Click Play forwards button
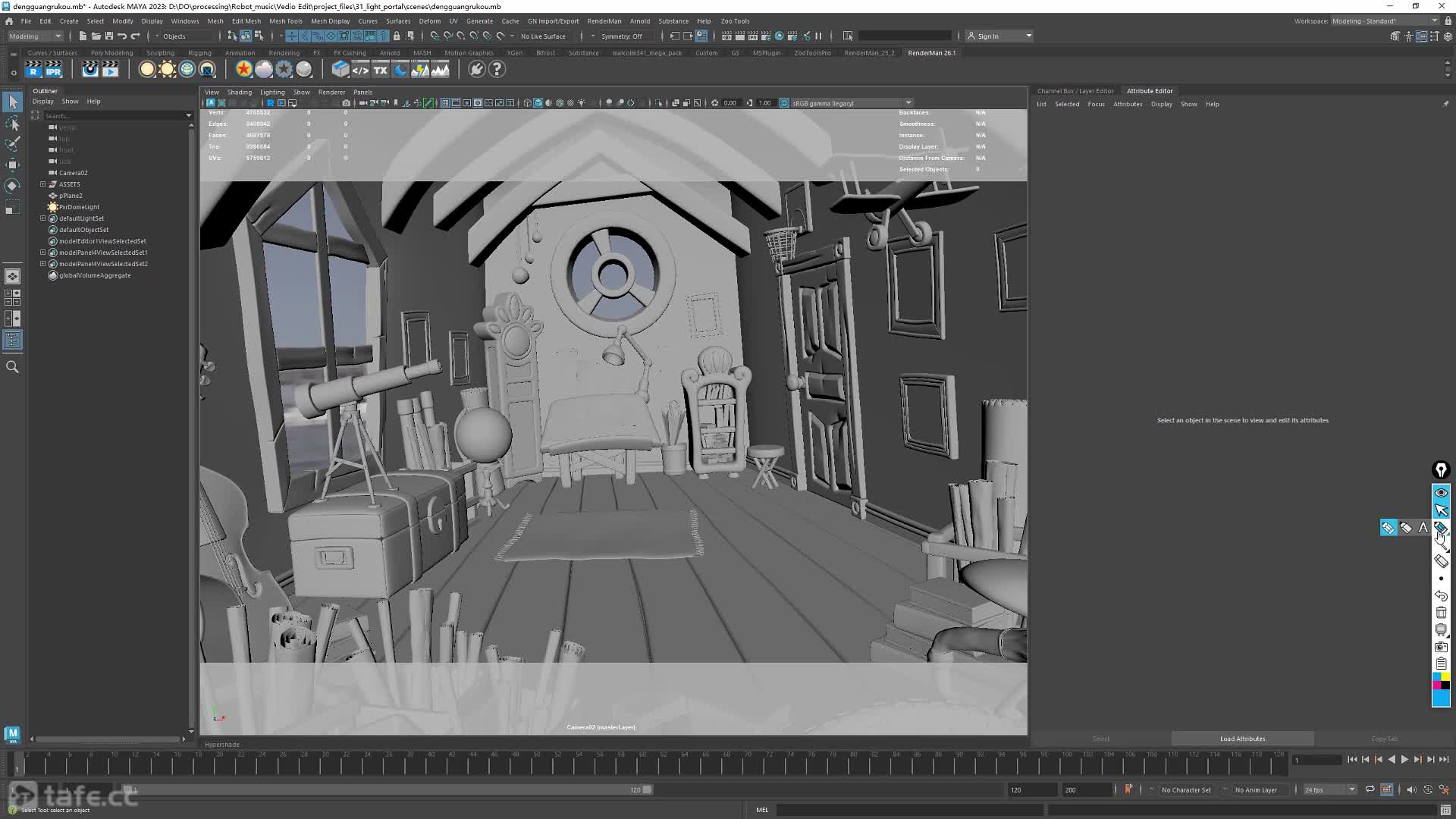Screen dimensions: 1456x819 click(x=1404, y=759)
